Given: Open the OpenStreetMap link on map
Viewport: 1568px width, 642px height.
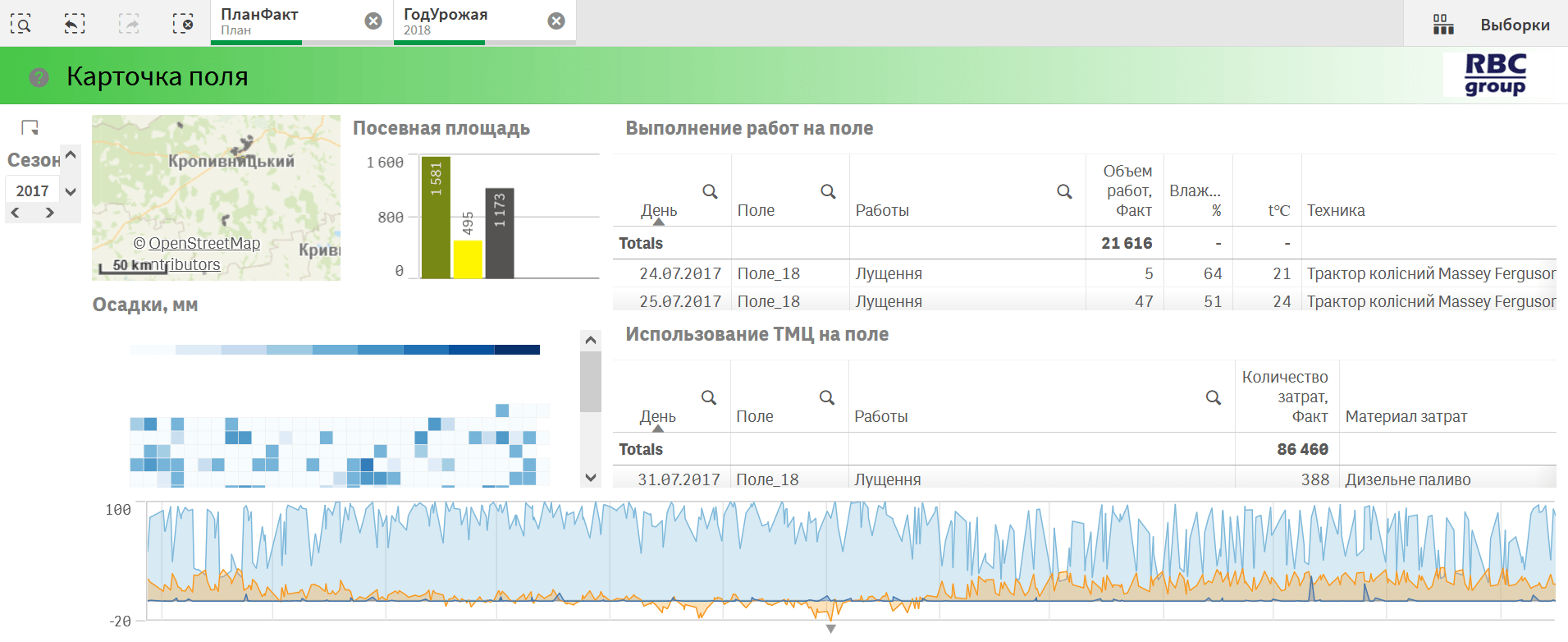Looking at the screenshot, I should point(203,243).
